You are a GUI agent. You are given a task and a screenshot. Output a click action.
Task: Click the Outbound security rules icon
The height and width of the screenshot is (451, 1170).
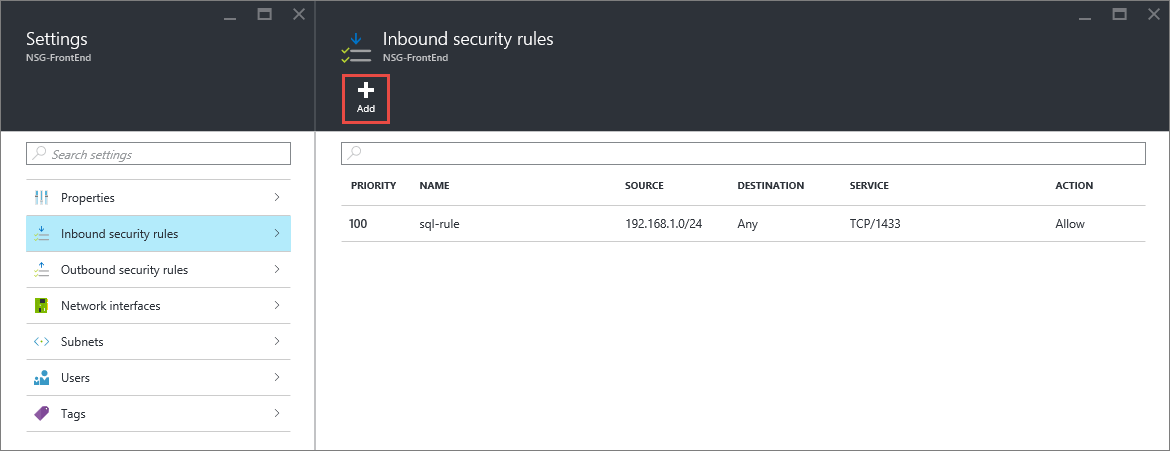coord(42,270)
